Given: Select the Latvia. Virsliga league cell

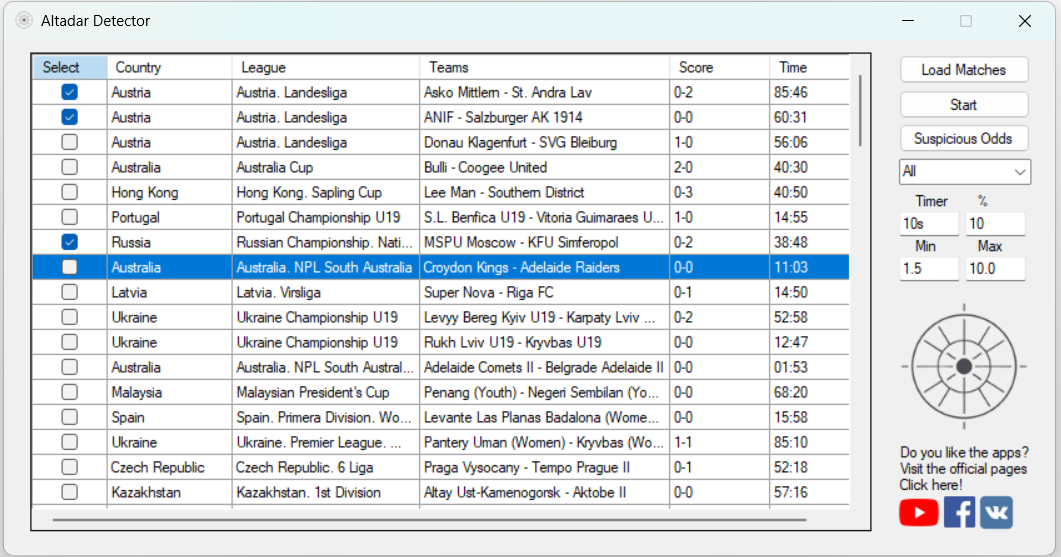Looking at the screenshot, I should pos(325,292).
